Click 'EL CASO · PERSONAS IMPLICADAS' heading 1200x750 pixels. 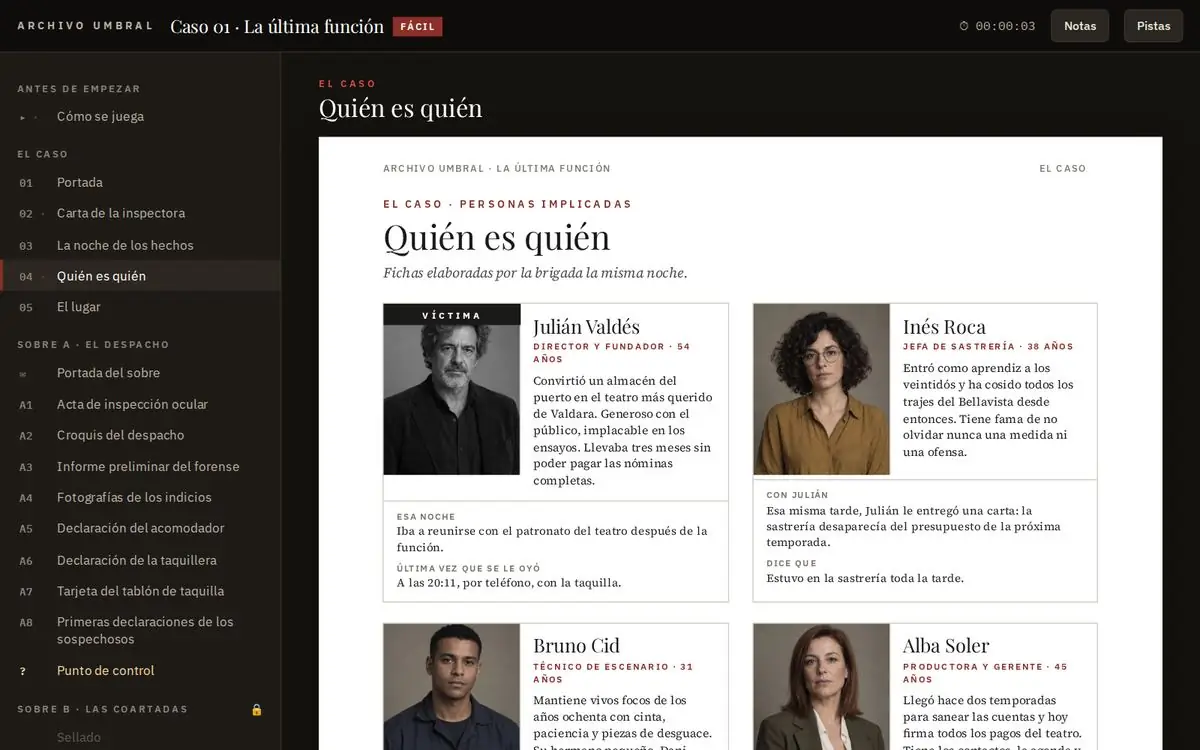[507, 204]
